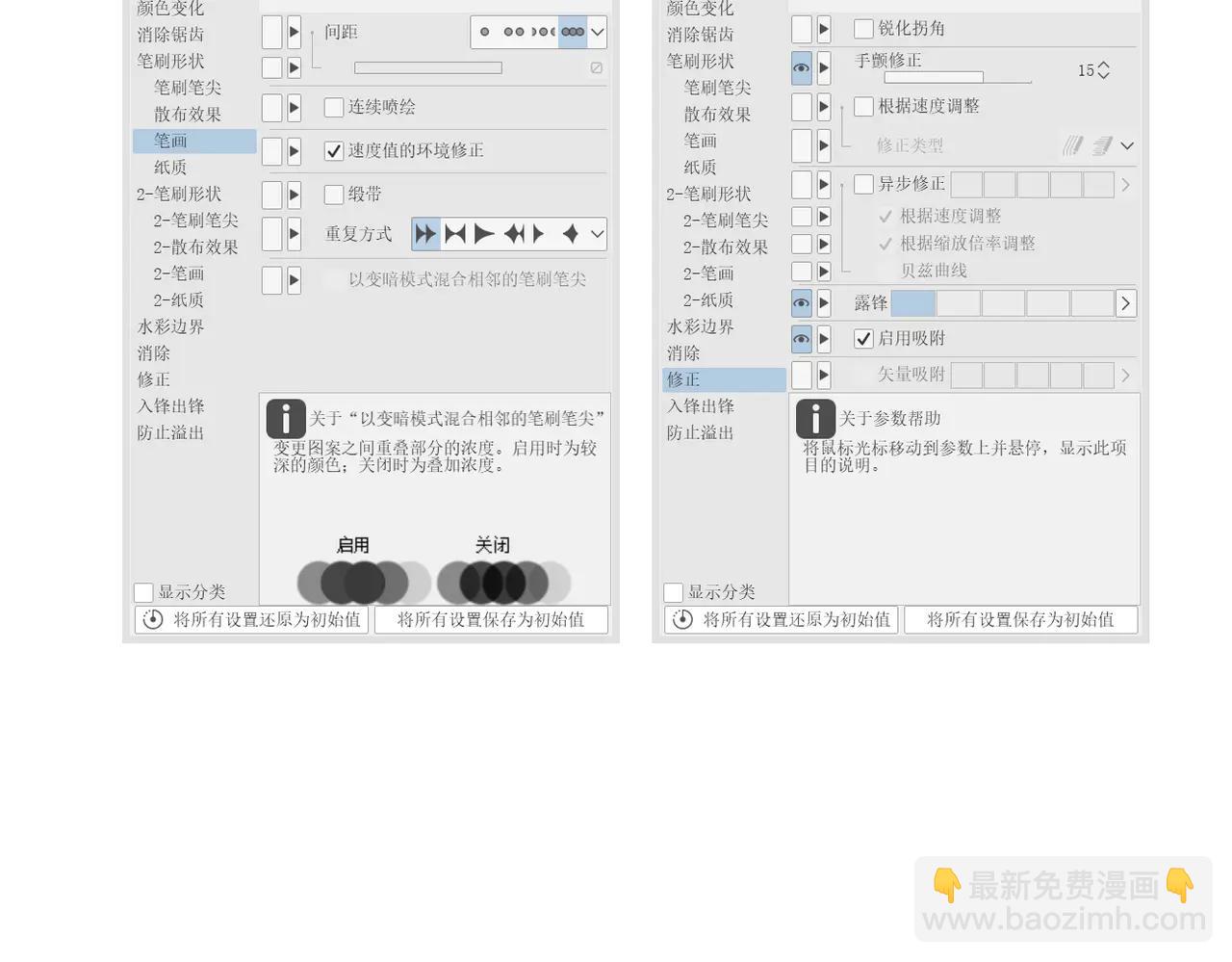1232x962 pixels.
Task: Click the single-dot spacing preset icon
Action: click(485, 32)
